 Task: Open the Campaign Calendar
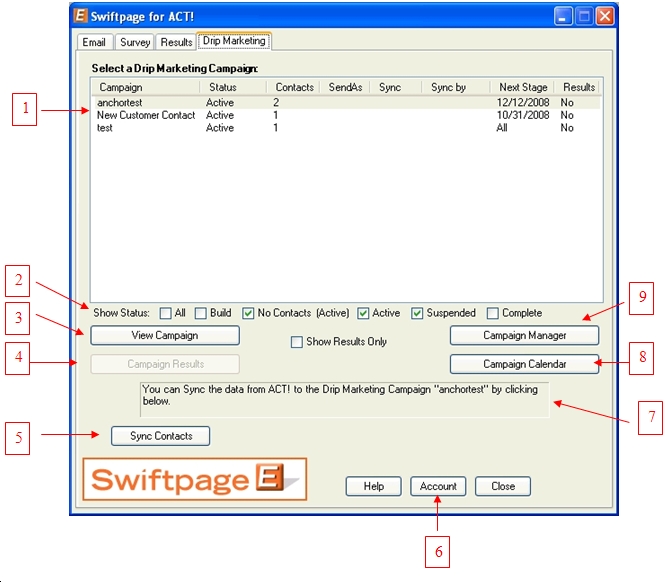coord(524,364)
